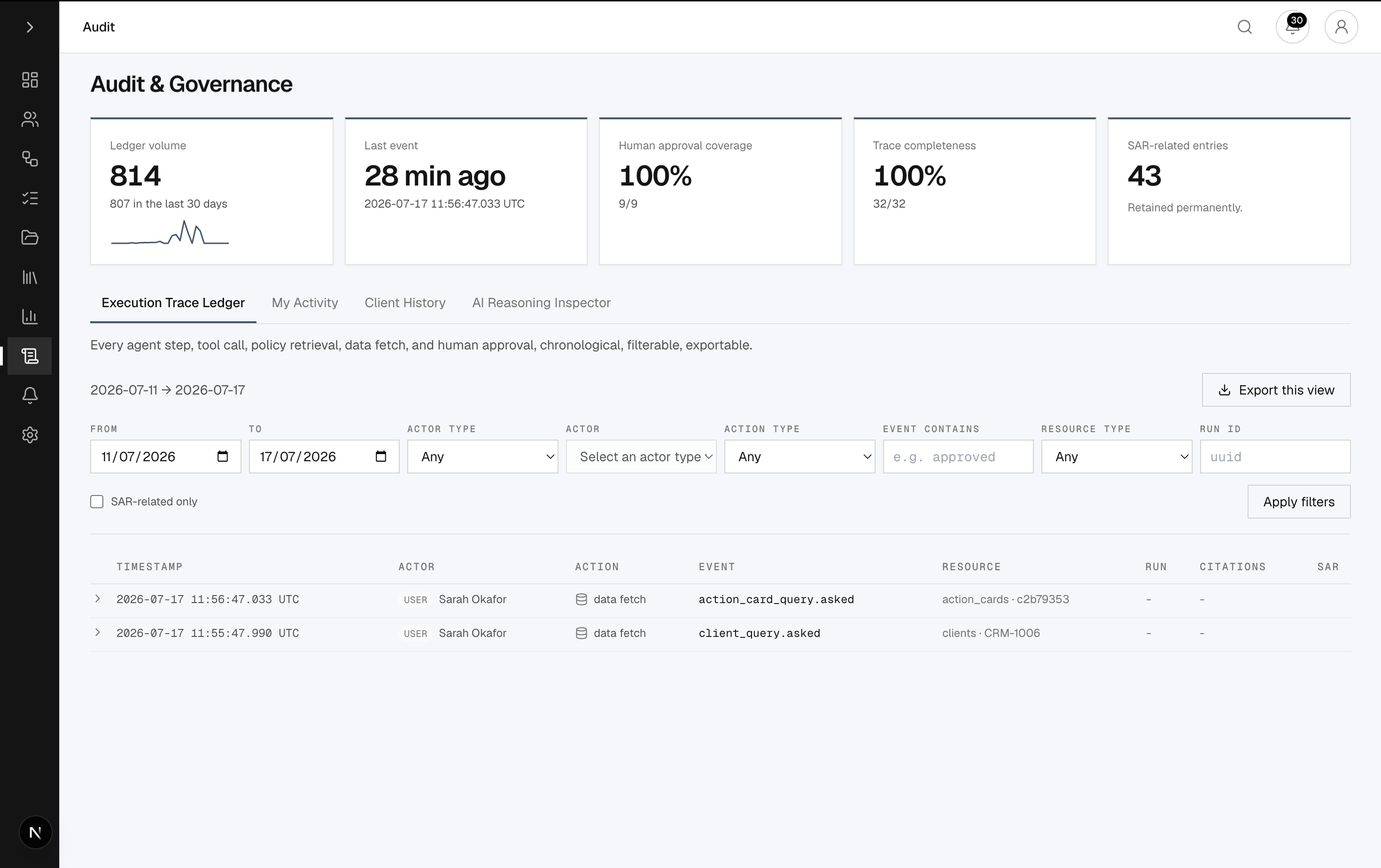Switch to the Execution Trace Ledger tab

coord(173,302)
